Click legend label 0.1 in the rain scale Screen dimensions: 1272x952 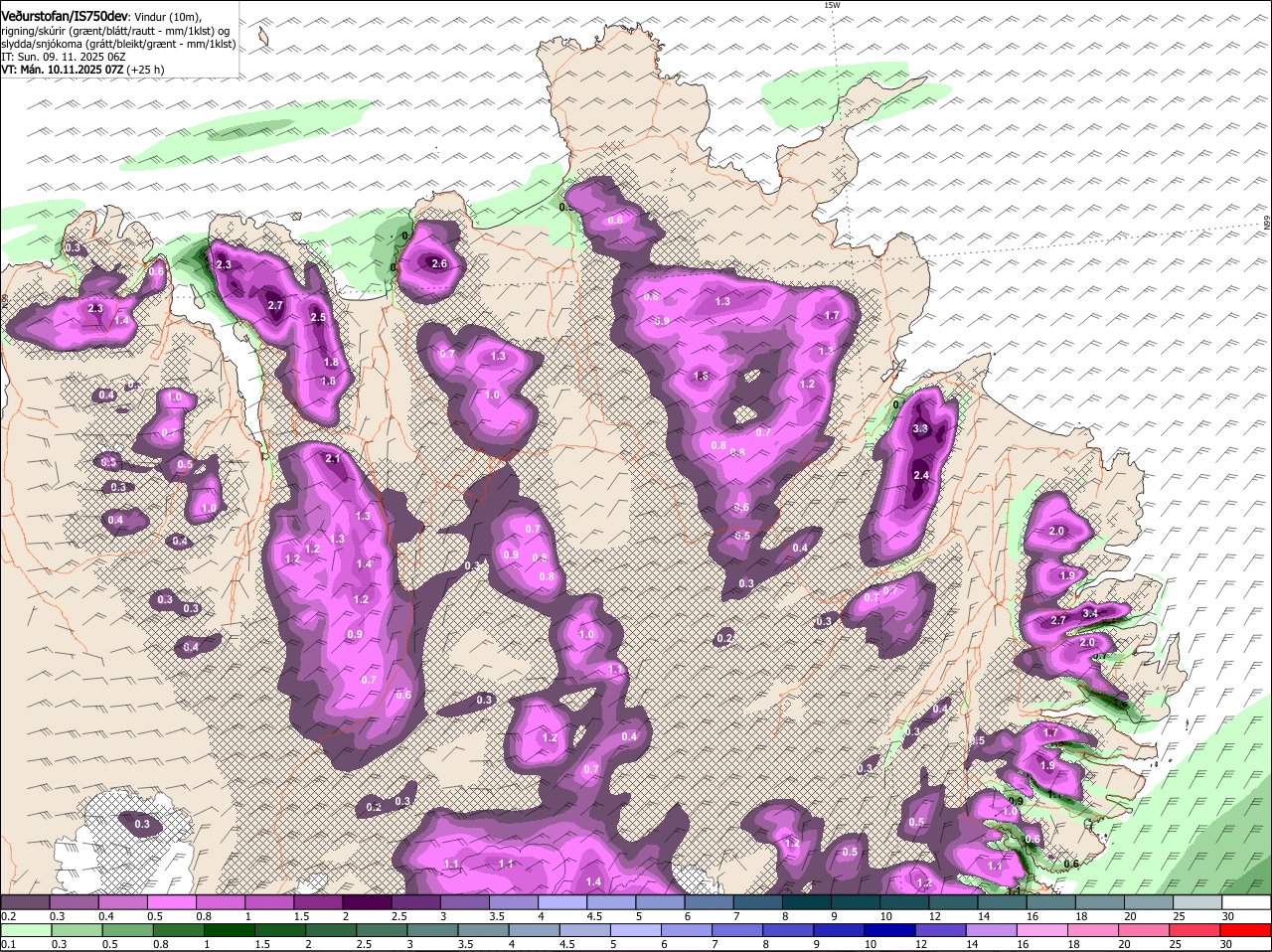point(8,944)
